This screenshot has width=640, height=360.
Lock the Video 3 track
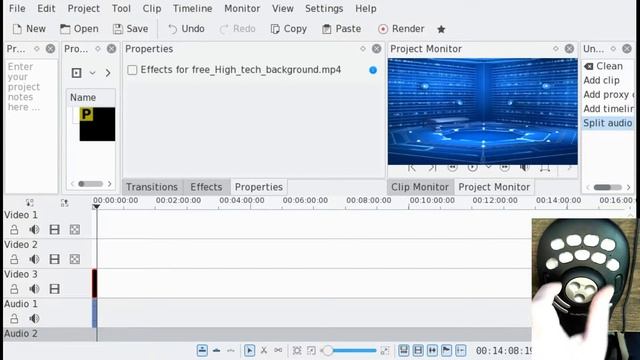14,289
